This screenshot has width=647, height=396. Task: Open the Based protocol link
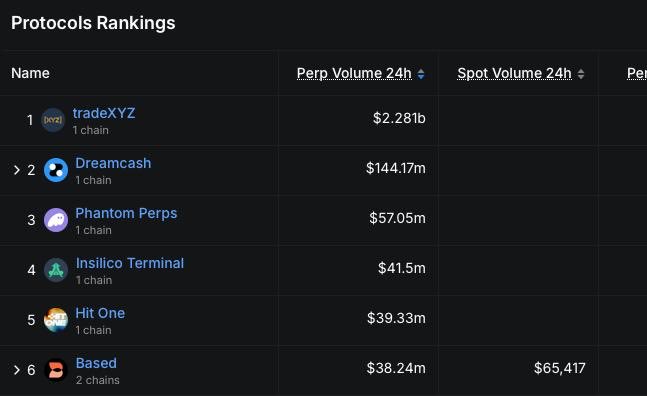[96, 363]
